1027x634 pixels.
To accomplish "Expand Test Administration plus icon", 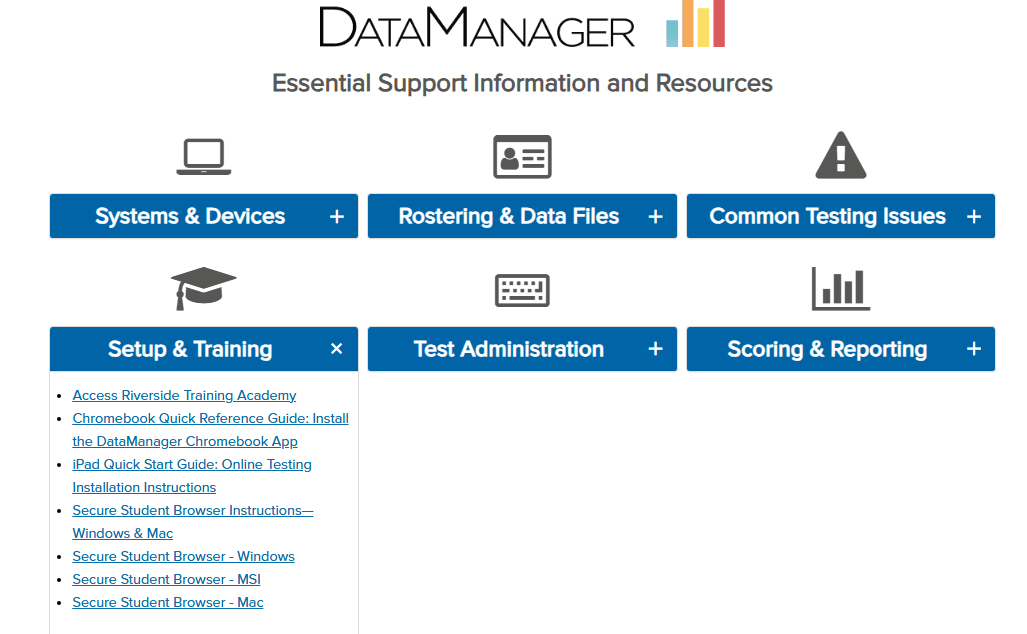I will (656, 349).
